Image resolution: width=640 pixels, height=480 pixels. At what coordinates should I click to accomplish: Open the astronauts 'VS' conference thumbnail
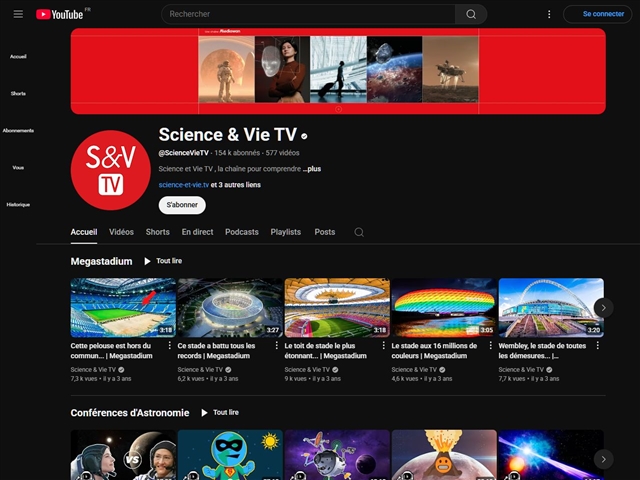pos(123,455)
